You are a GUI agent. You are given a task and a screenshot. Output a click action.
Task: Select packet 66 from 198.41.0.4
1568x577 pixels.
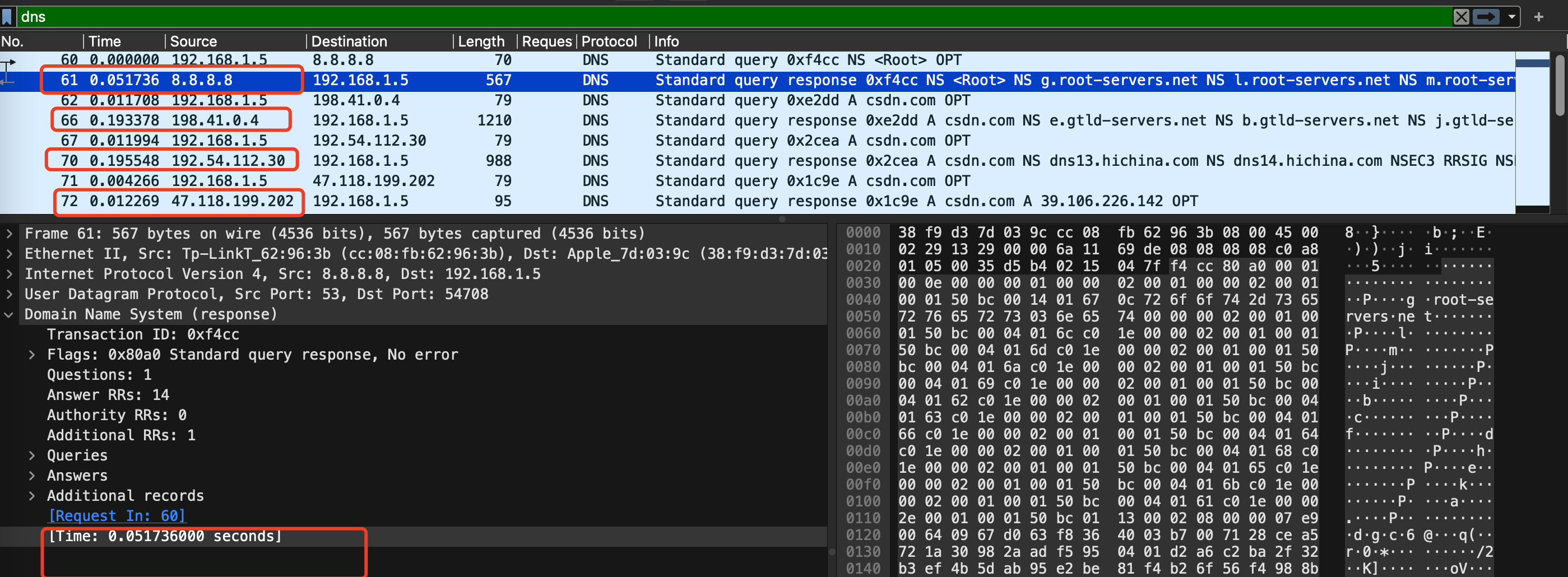pos(758,120)
